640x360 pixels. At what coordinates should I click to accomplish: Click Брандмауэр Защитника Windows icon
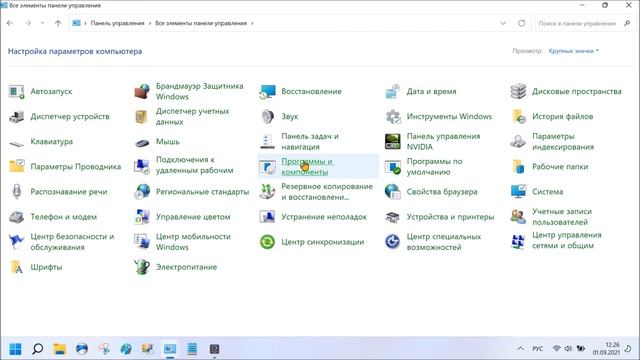point(142,91)
